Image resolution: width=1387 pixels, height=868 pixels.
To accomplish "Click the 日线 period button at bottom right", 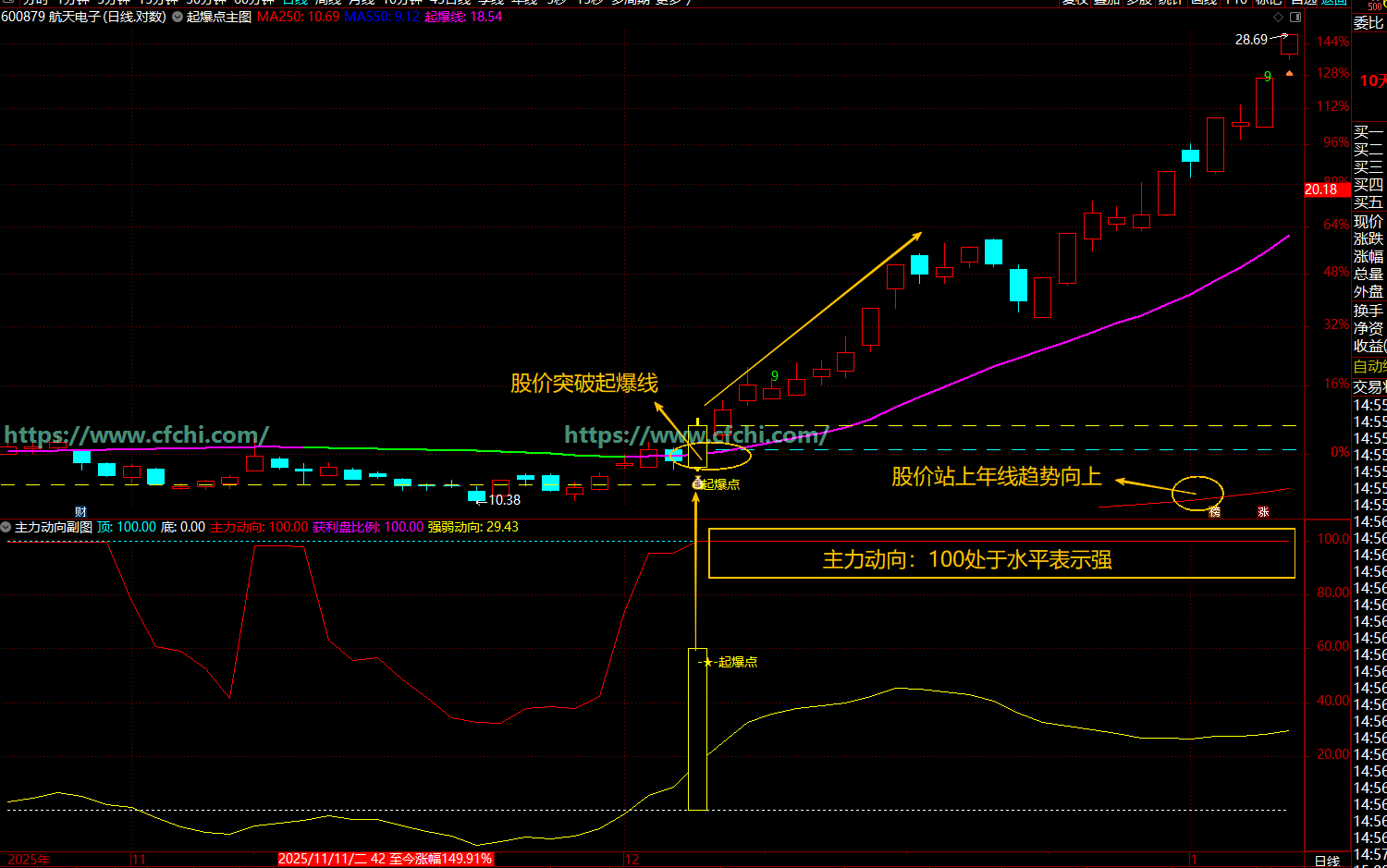I will pos(1327,861).
